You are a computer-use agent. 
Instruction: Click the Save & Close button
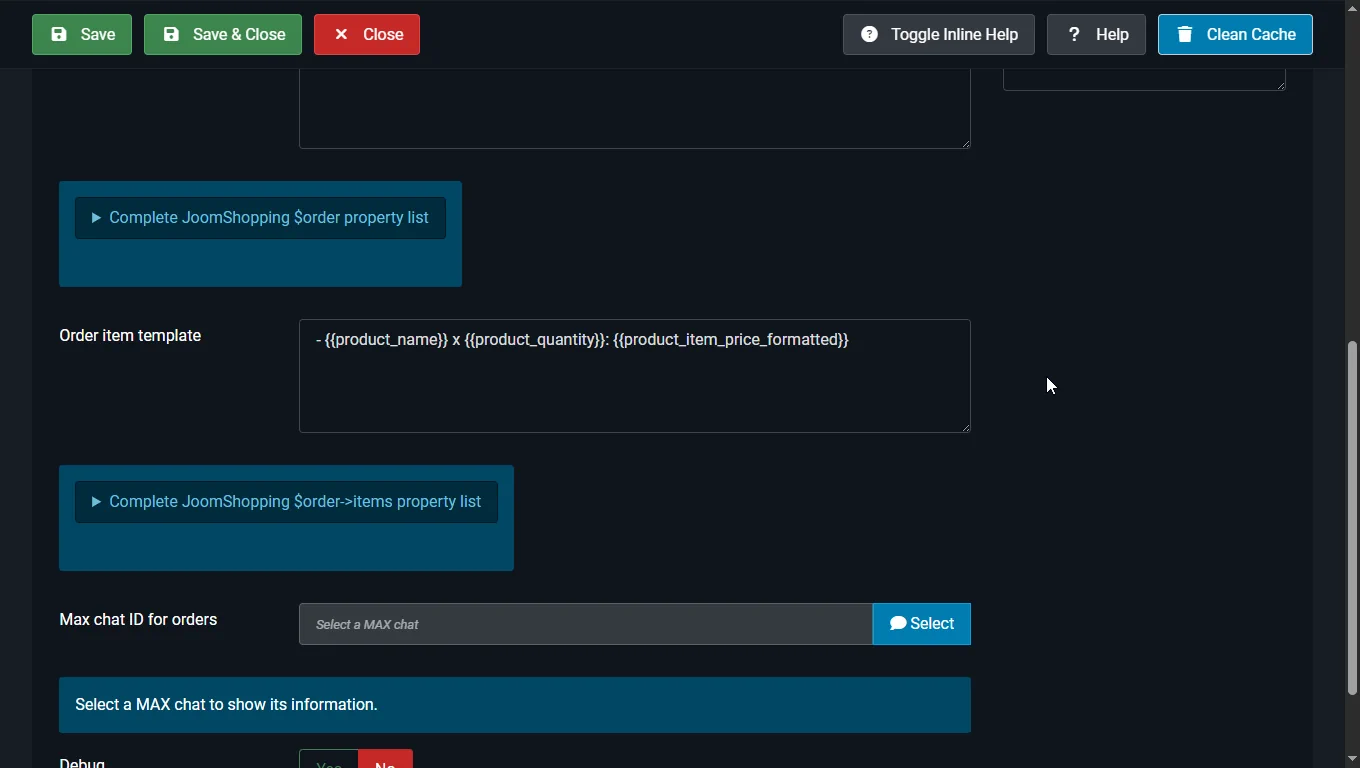[x=223, y=34]
